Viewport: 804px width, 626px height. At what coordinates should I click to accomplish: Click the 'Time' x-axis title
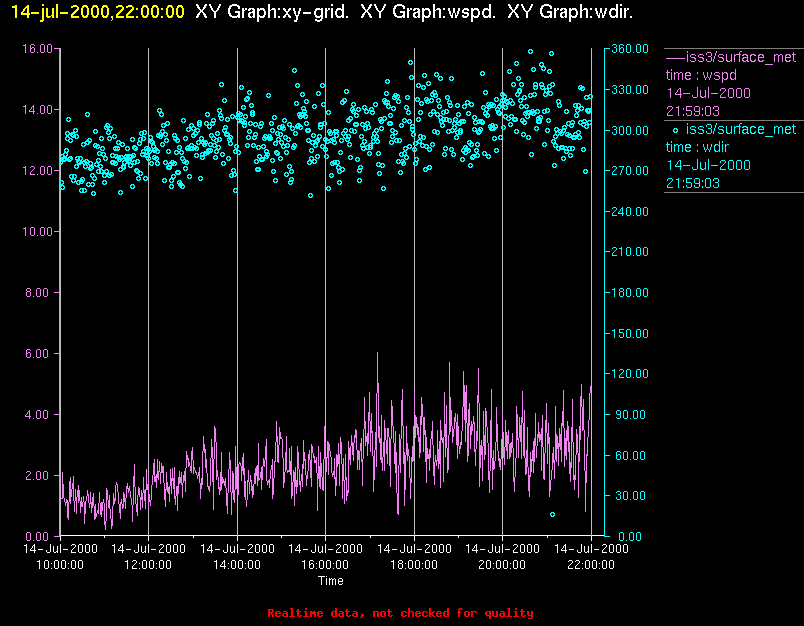coord(331,581)
